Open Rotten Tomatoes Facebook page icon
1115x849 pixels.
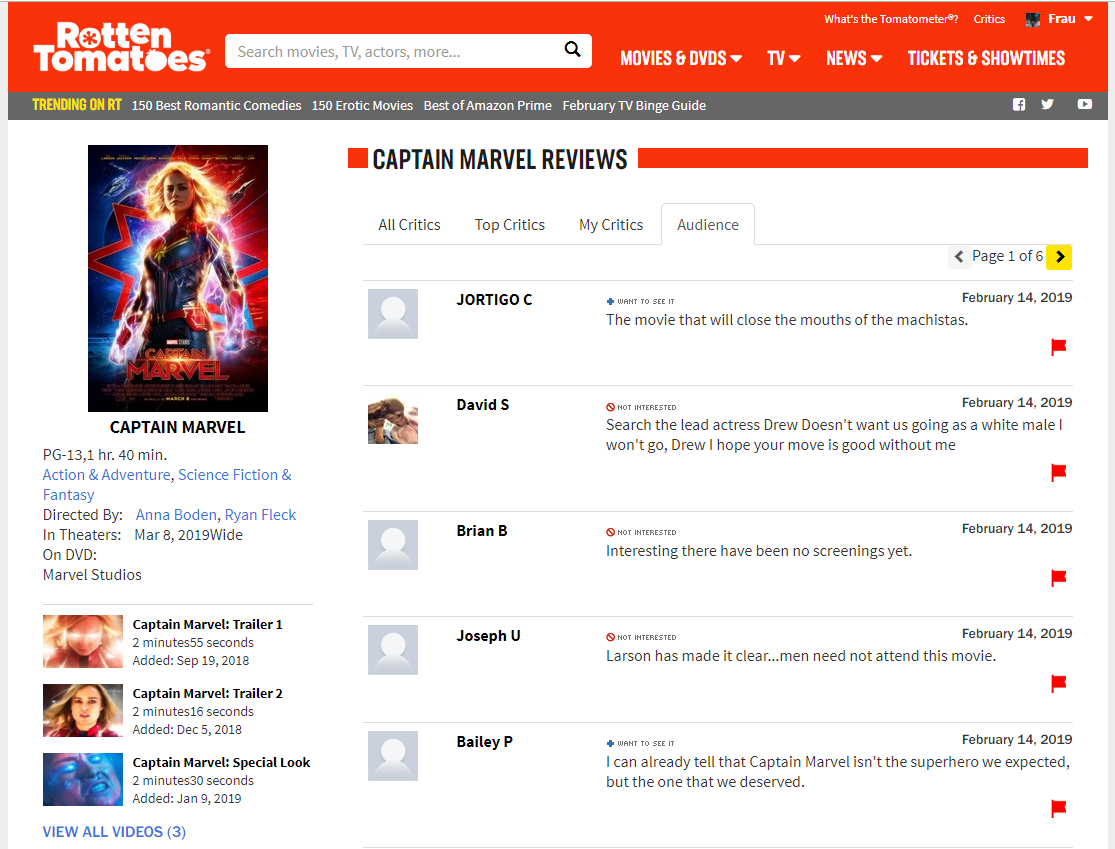tap(1019, 105)
